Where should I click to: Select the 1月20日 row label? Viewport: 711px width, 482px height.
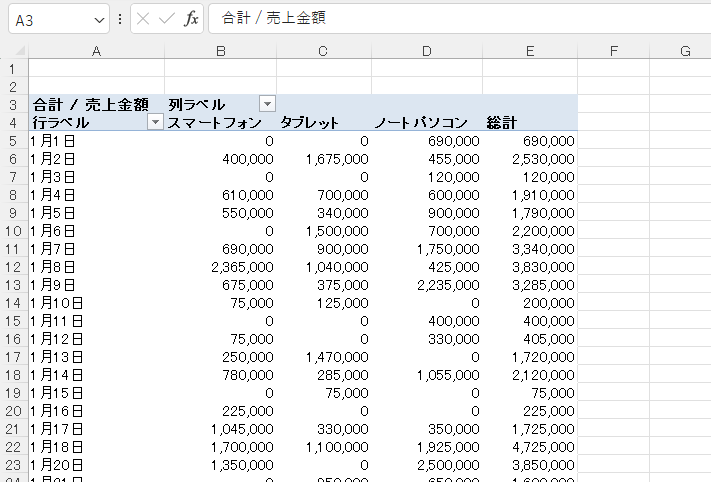click(96, 465)
